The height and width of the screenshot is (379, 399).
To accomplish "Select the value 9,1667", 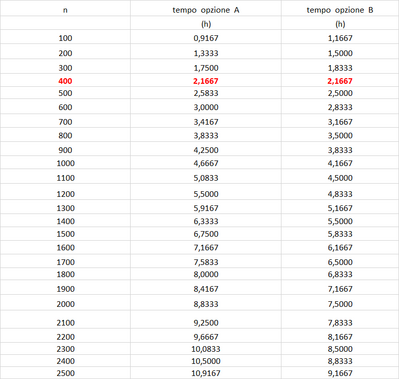I will click(x=340, y=373).
